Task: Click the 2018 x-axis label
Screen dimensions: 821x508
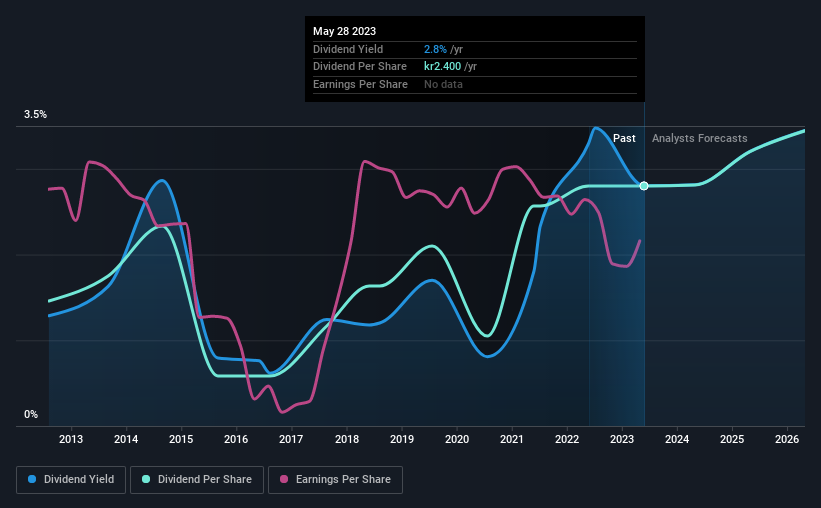Action: click(347, 439)
